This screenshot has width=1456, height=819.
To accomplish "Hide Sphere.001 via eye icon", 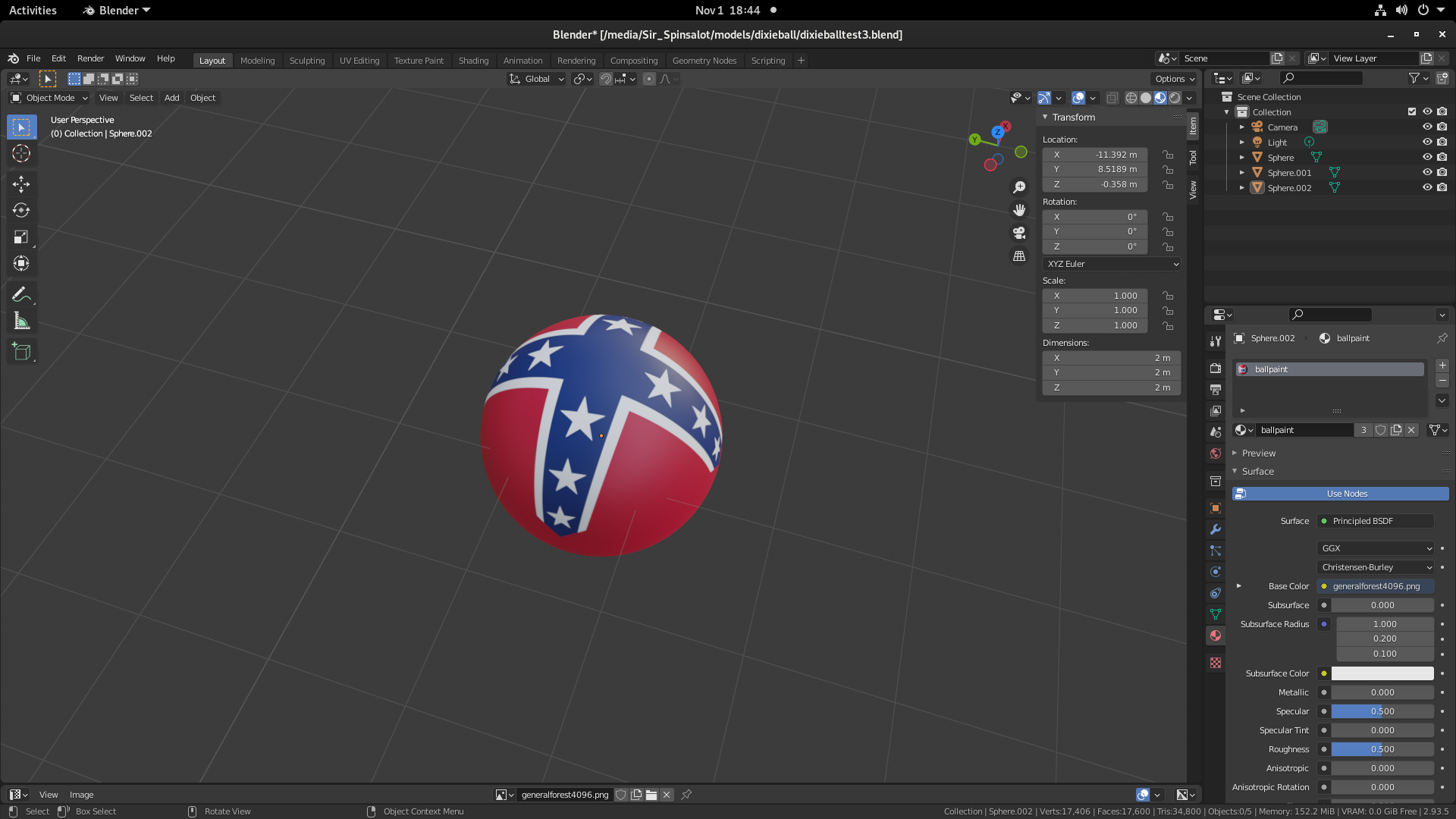I will click(x=1426, y=172).
